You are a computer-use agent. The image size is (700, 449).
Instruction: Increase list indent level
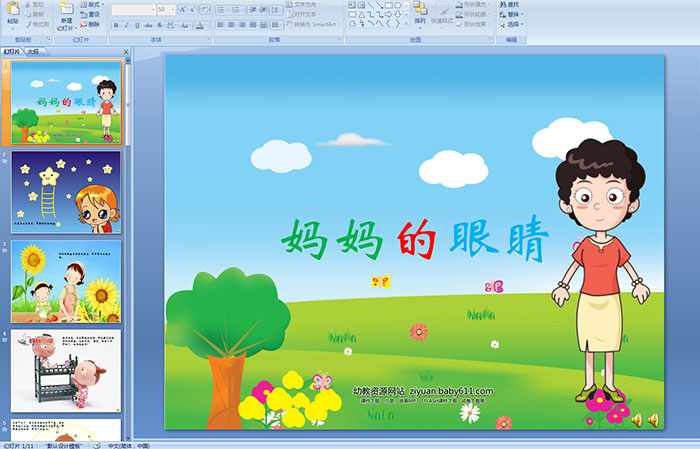pos(263,9)
